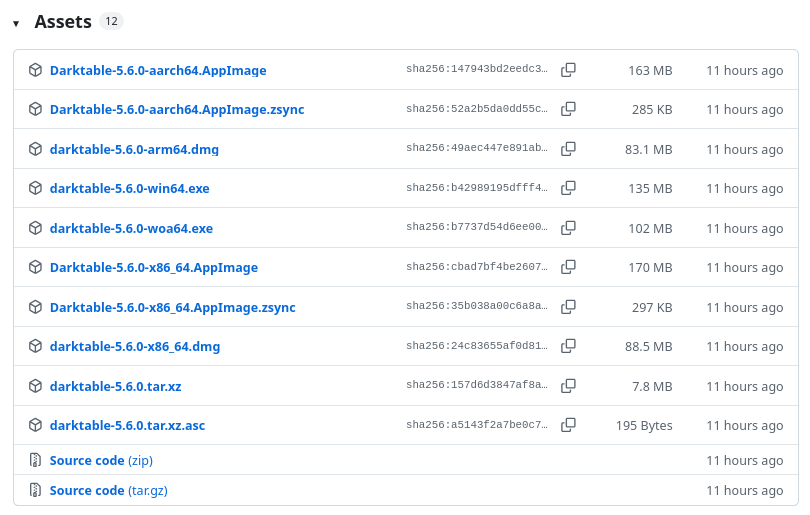This screenshot has height=515, width=810.
Task: Download darktable-5.6.0-arm64.dmg
Action: pos(134,150)
